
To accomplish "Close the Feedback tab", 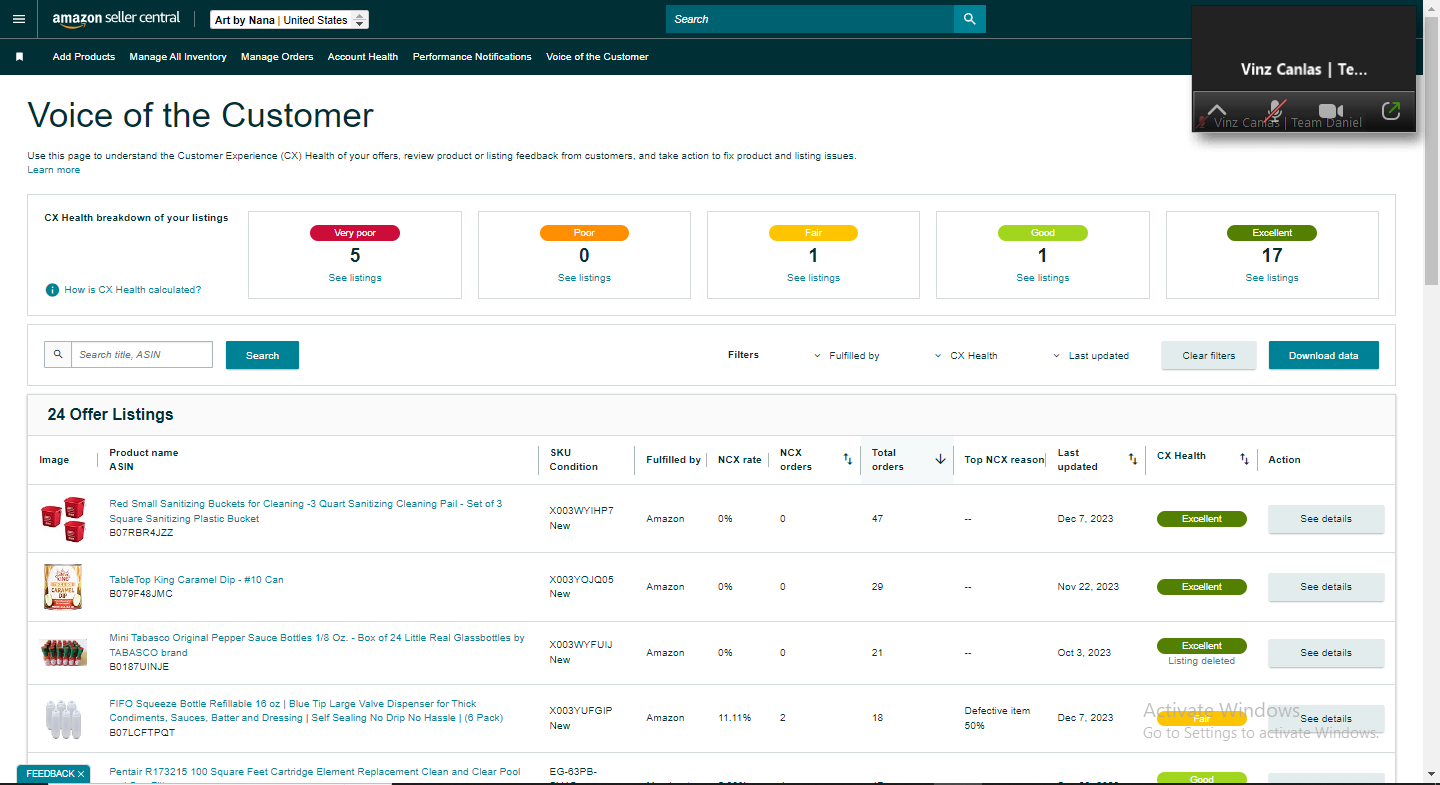I will (81, 774).
